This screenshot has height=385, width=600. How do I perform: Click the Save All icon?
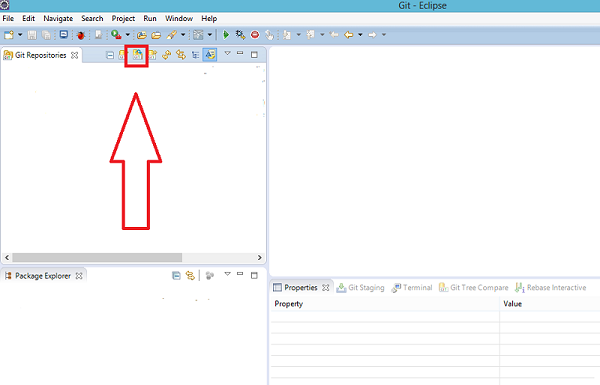pos(46,35)
